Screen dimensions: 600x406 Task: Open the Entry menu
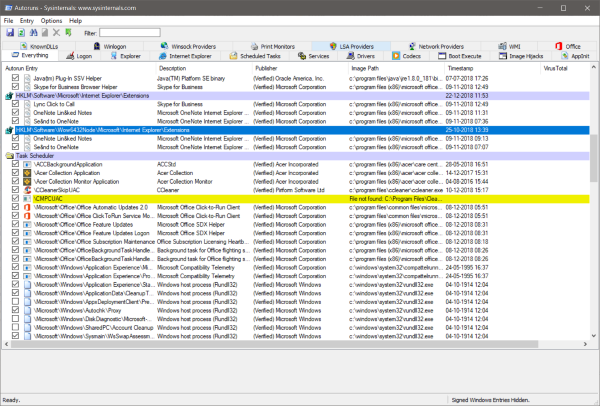click(27, 21)
